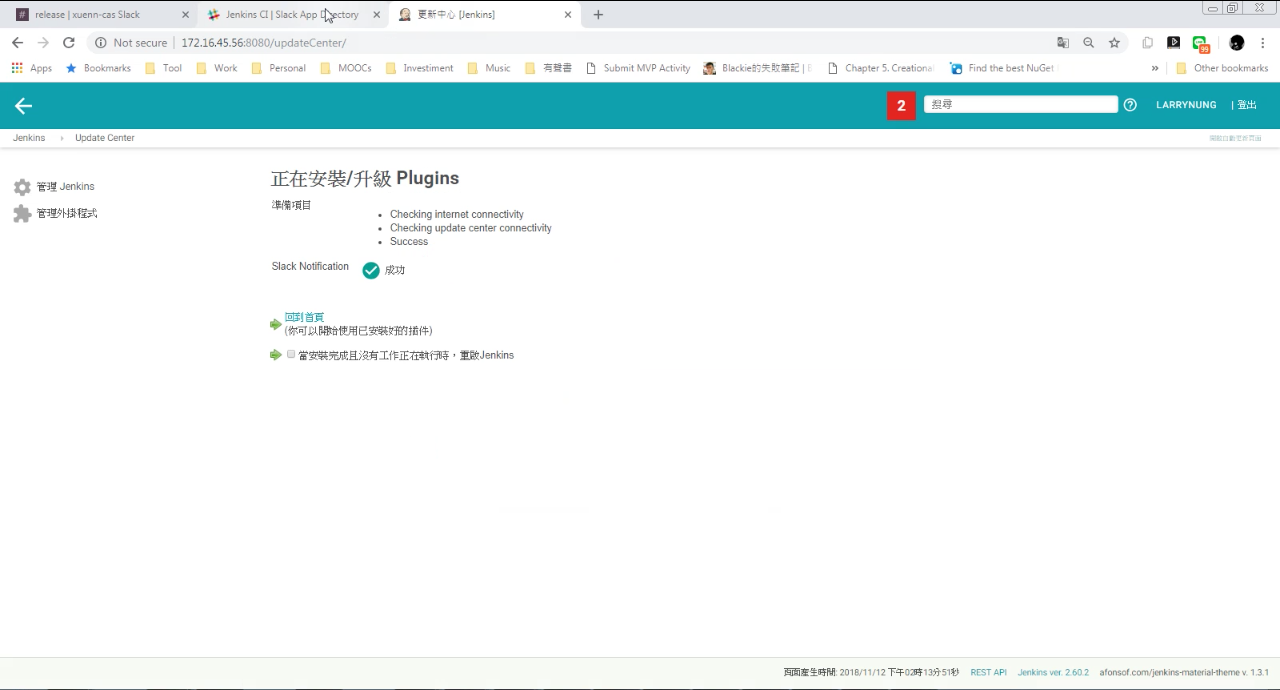
Task: Click the zoom magnifier icon in address bar
Action: 1089,43
